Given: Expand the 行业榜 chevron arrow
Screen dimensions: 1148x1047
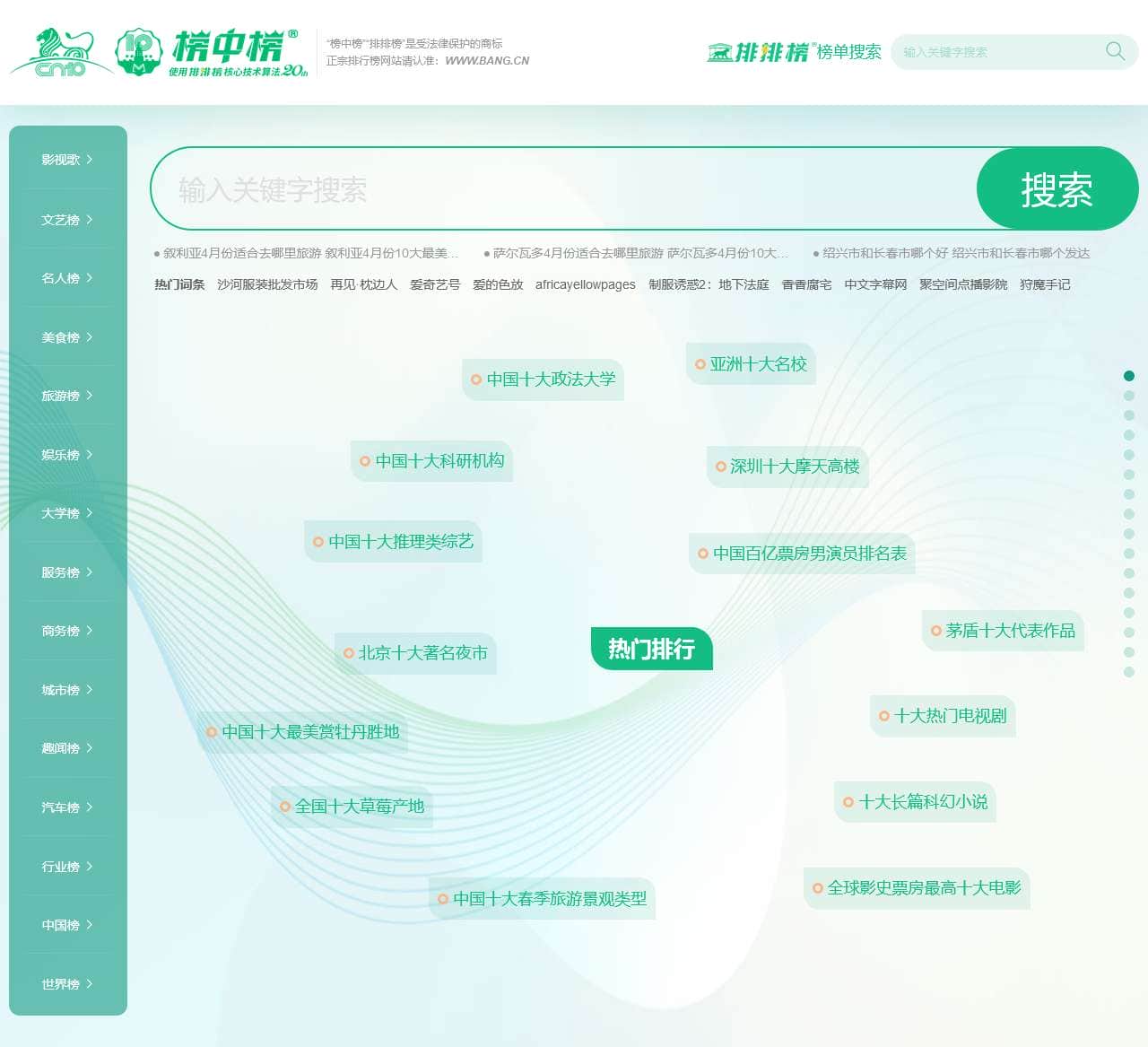Looking at the screenshot, I should click(x=90, y=867).
